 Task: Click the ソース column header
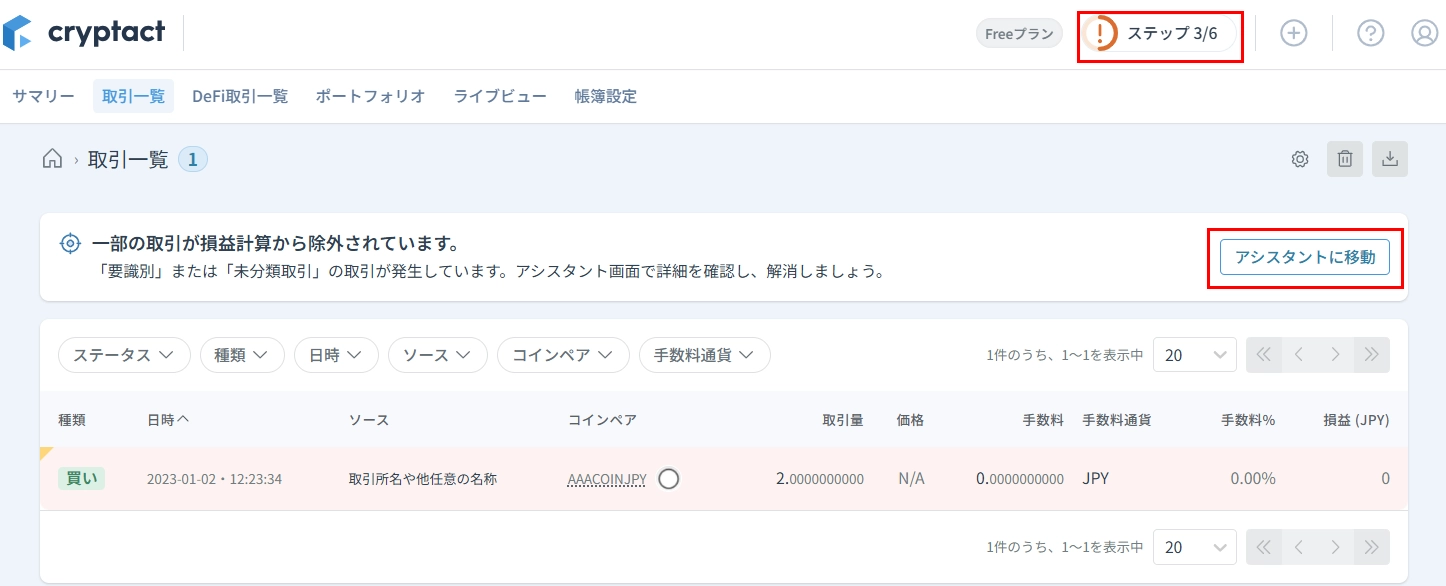coord(368,420)
